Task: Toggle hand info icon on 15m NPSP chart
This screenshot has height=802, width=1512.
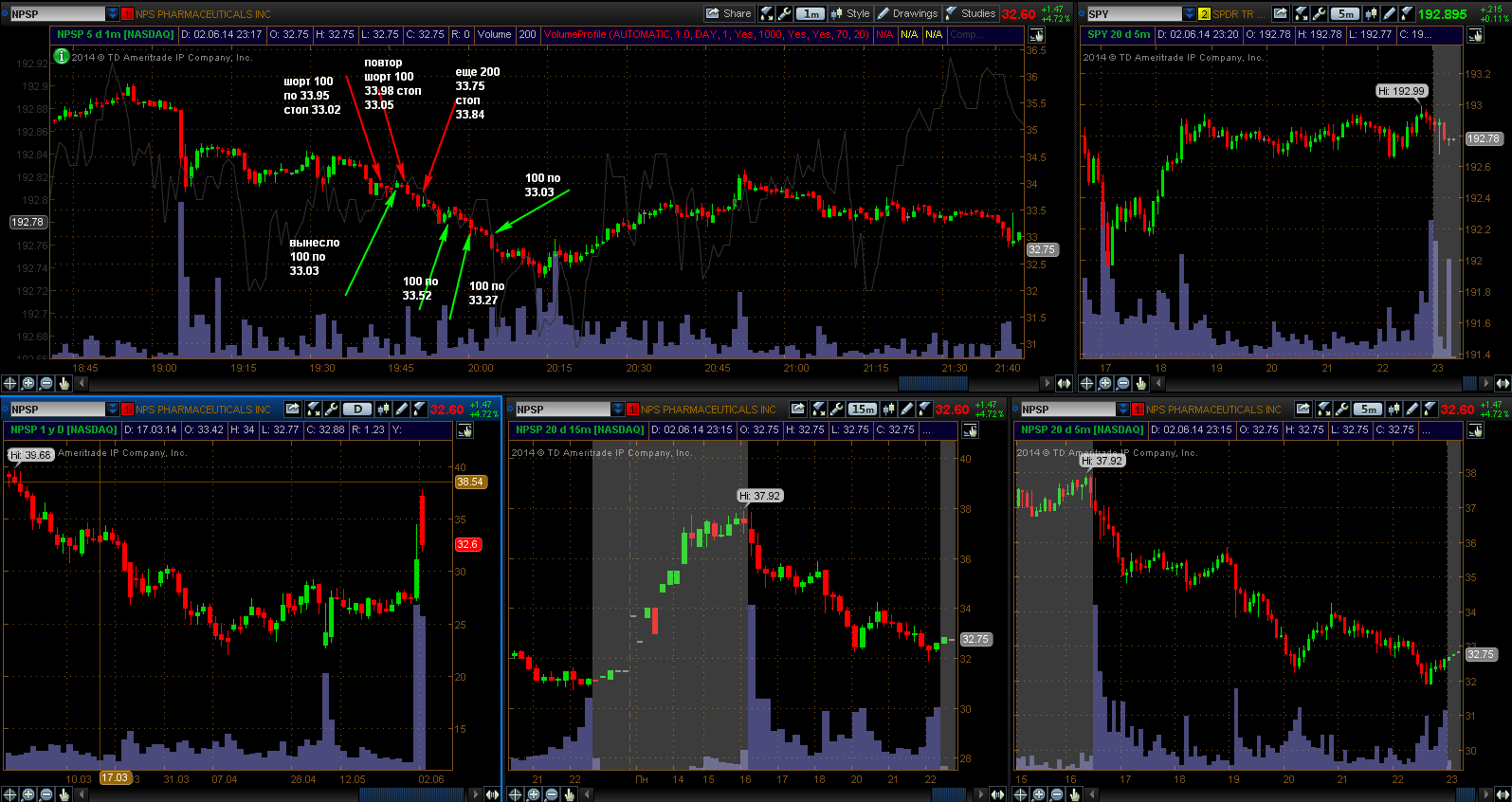Action: coord(970,430)
